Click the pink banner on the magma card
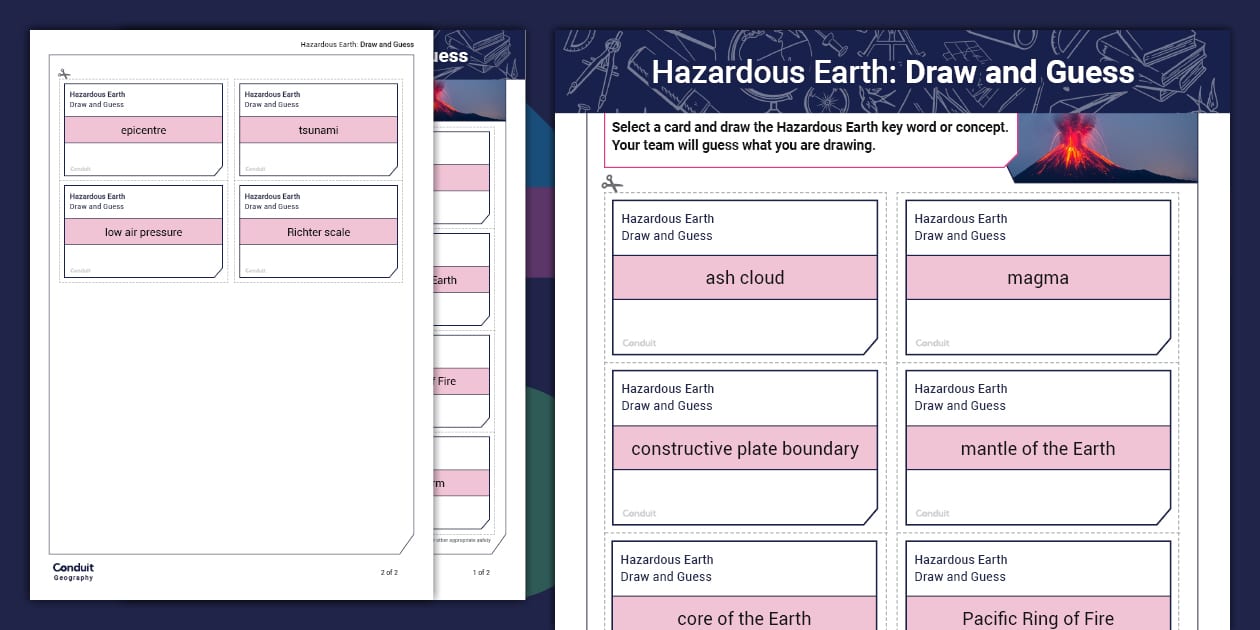The image size is (1260, 630). pos(1038,277)
